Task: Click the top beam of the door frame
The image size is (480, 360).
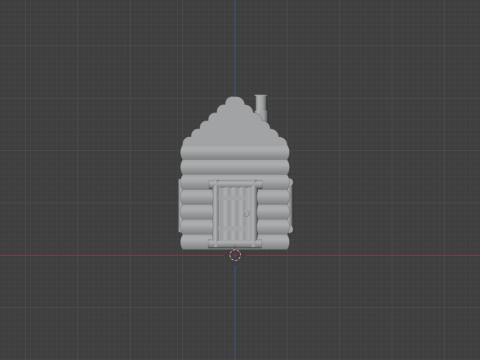Action: tap(235, 184)
